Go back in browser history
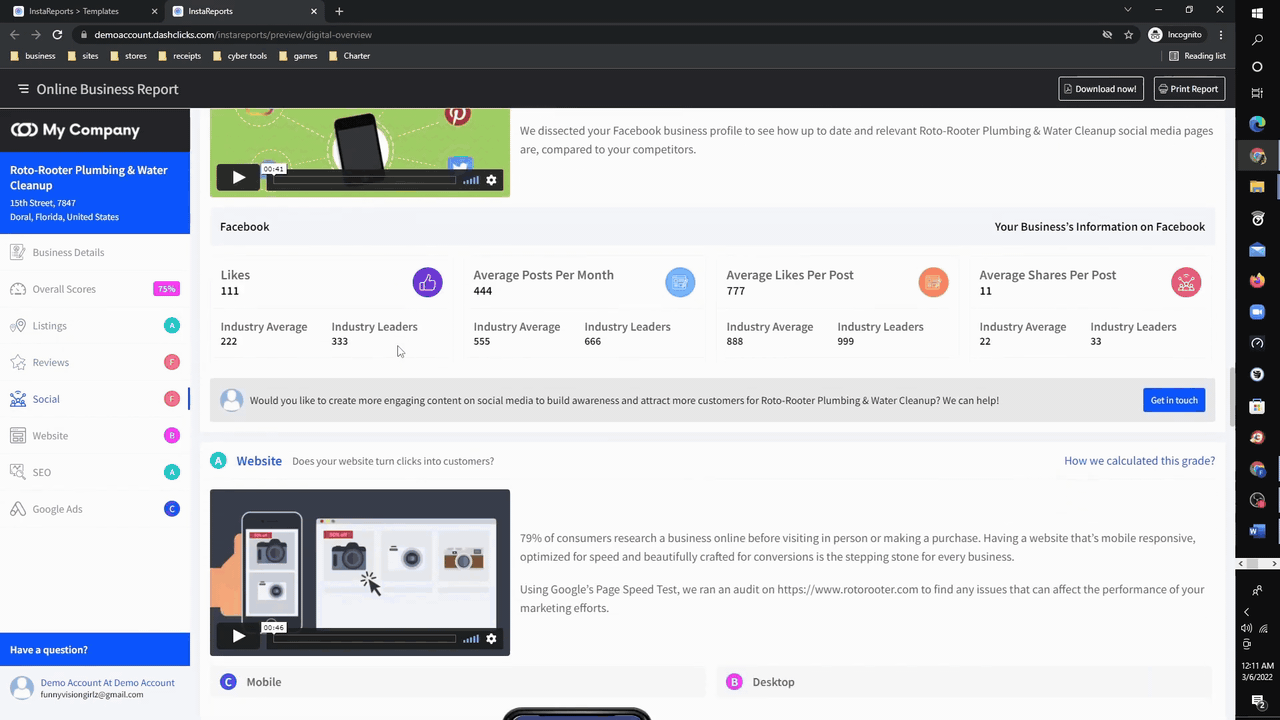The image size is (1280, 720). 14,34
